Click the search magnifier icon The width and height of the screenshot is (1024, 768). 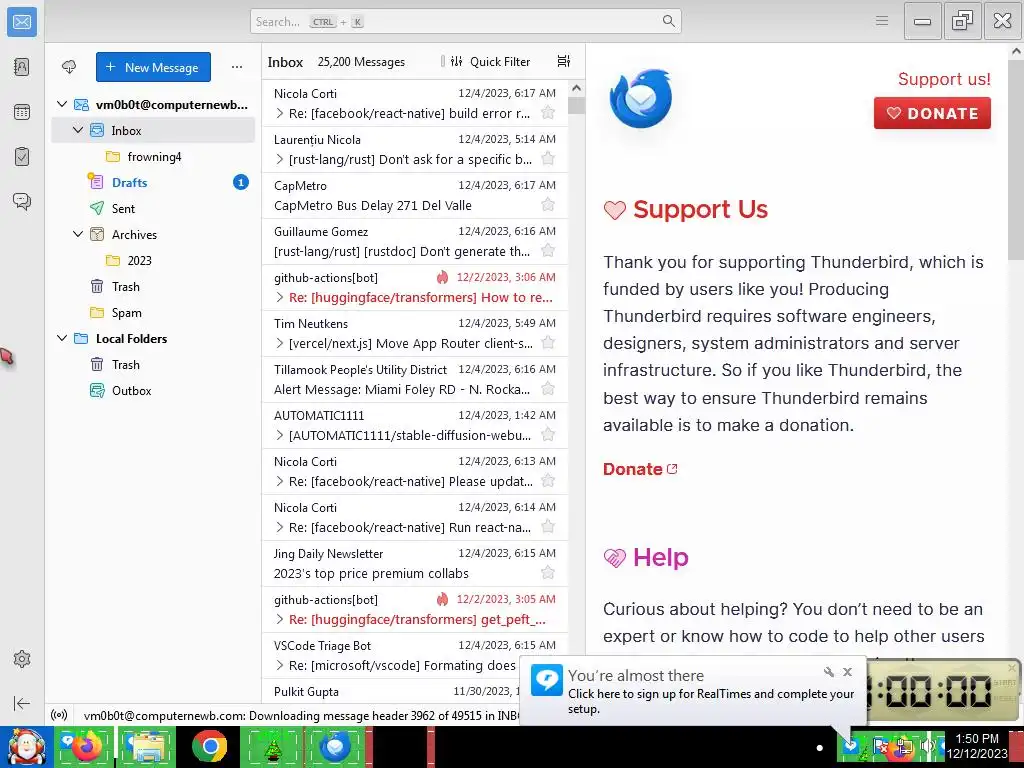pos(668,22)
